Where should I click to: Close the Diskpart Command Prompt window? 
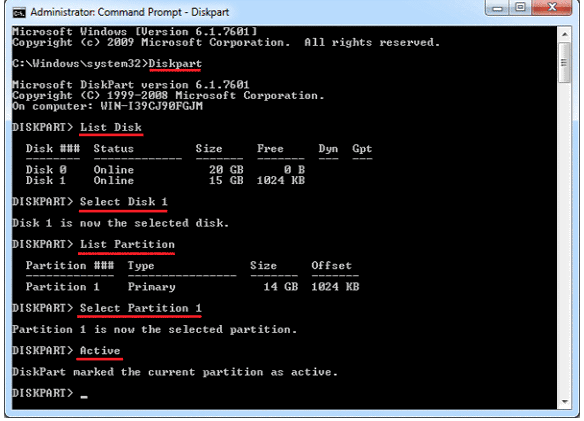pos(552,8)
